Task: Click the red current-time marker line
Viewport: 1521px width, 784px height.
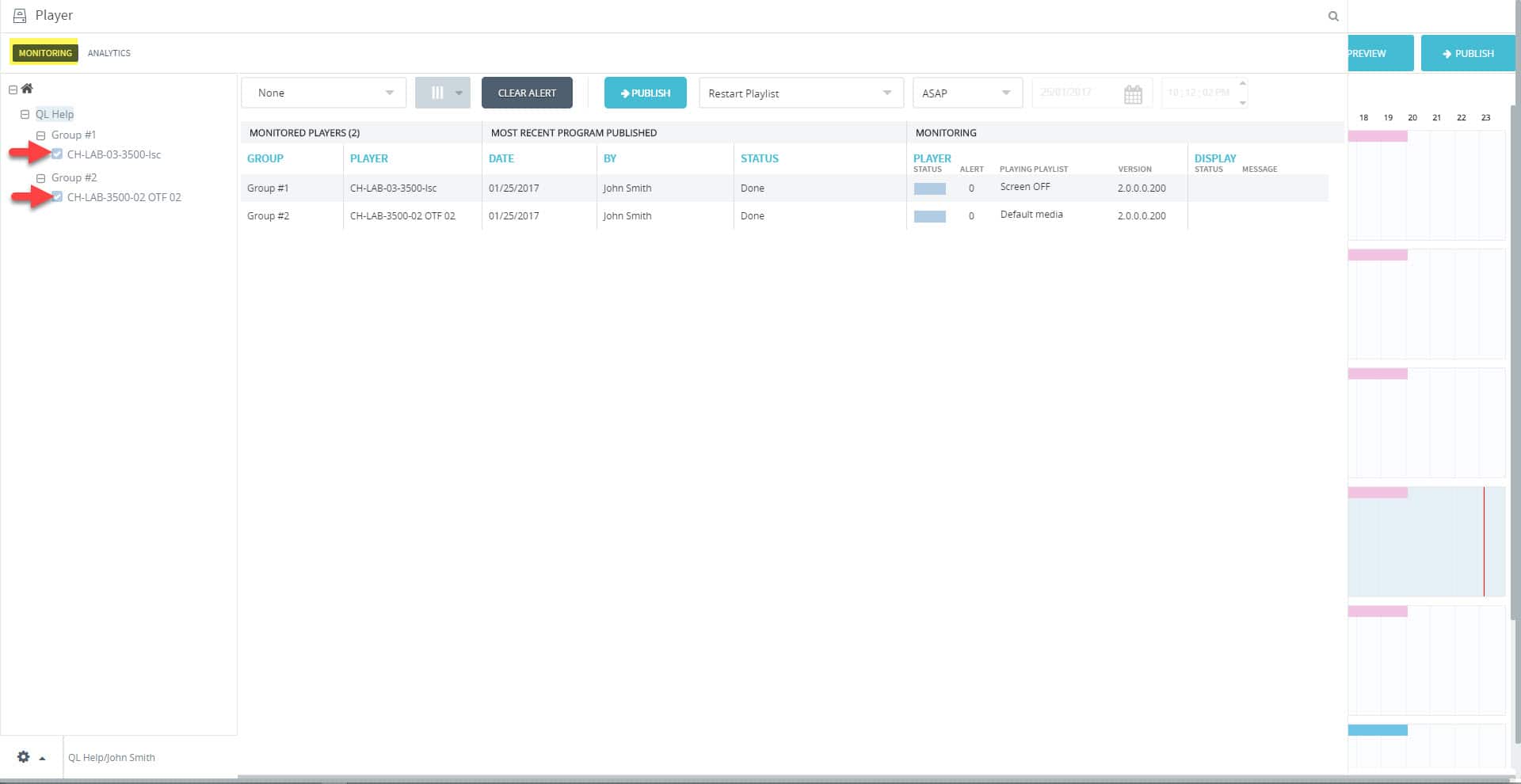Action: point(1484,542)
